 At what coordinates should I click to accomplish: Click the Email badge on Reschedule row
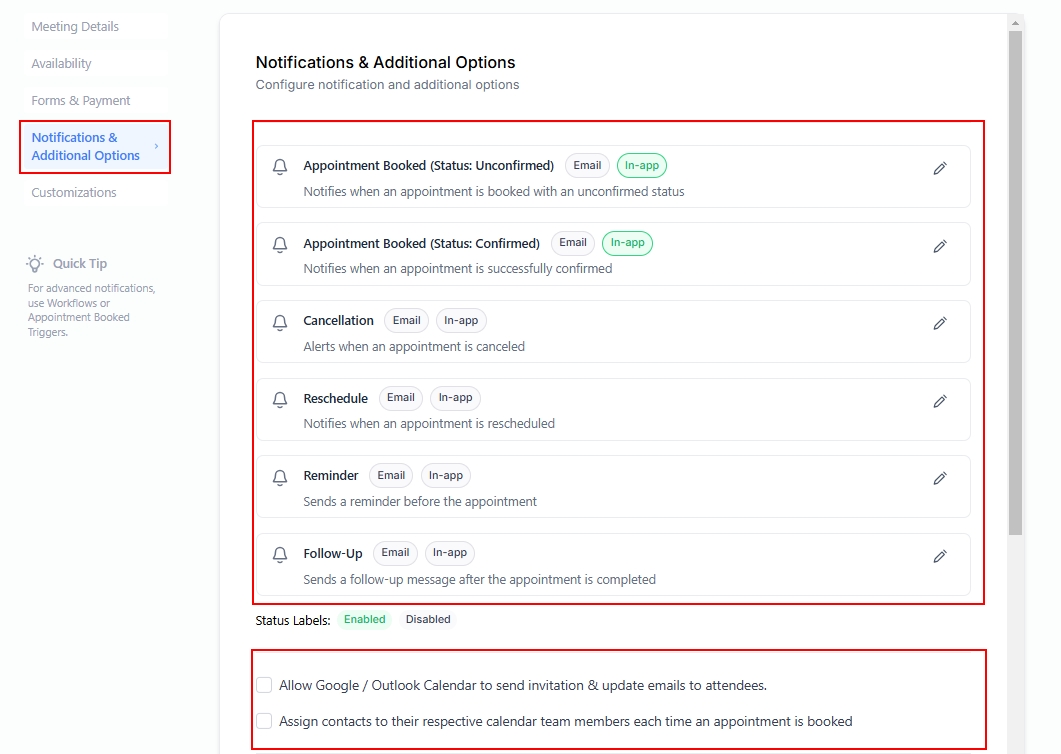(400, 398)
